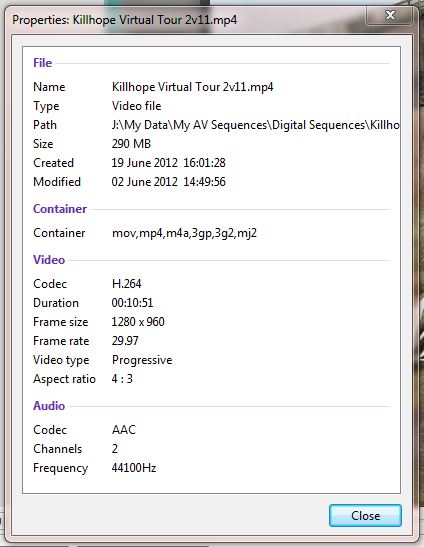Click the 290 MB size value
Image resolution: width=424 pixels, height=547 pixels.
coord(131,144)
